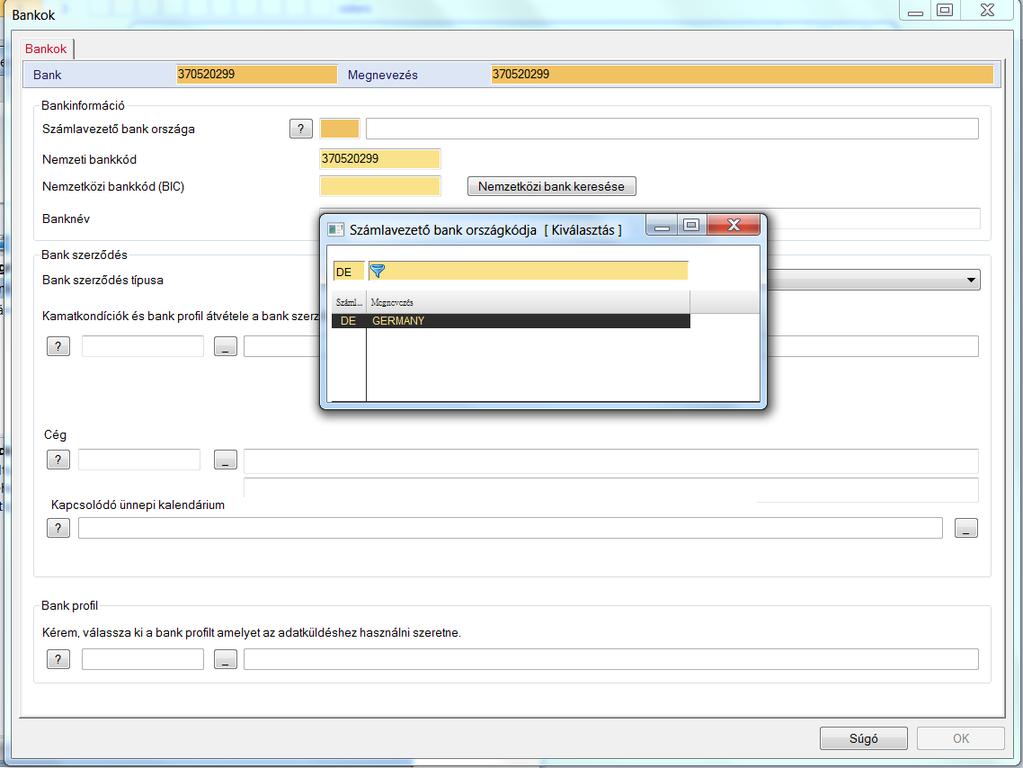Click the holiday calendar clear underscore button

pyautogui.click(x=966, y=528)
